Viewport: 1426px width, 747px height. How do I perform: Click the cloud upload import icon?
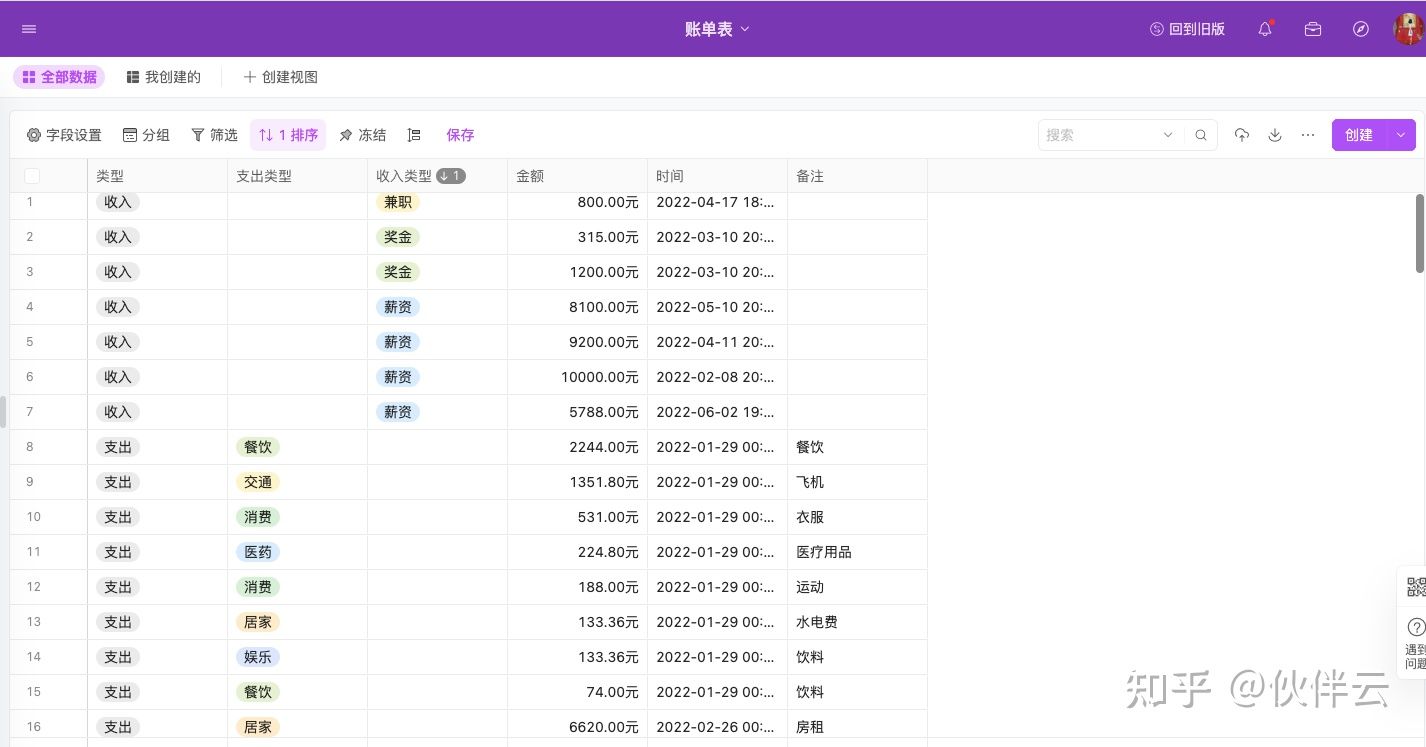[1242, 135]
